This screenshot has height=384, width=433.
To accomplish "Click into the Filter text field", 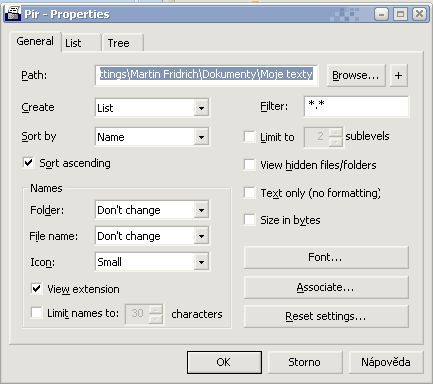I will tap(356, 107).
